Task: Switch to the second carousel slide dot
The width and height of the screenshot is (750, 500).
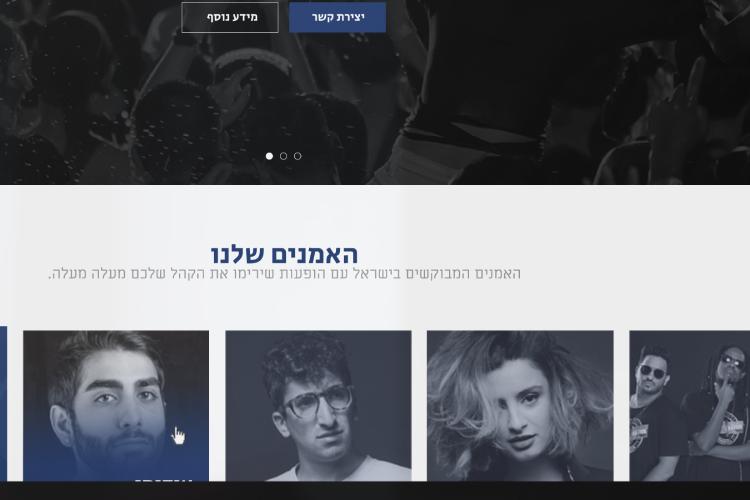Action: coord(283,156)
